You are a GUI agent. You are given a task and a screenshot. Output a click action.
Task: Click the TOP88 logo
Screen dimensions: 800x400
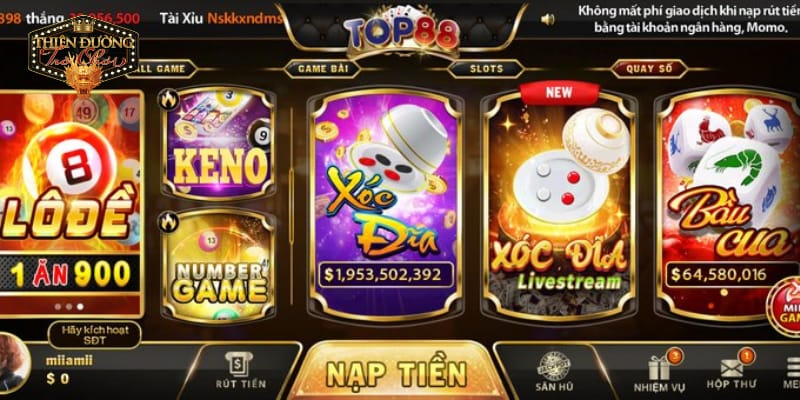click(x=401, y=32)
